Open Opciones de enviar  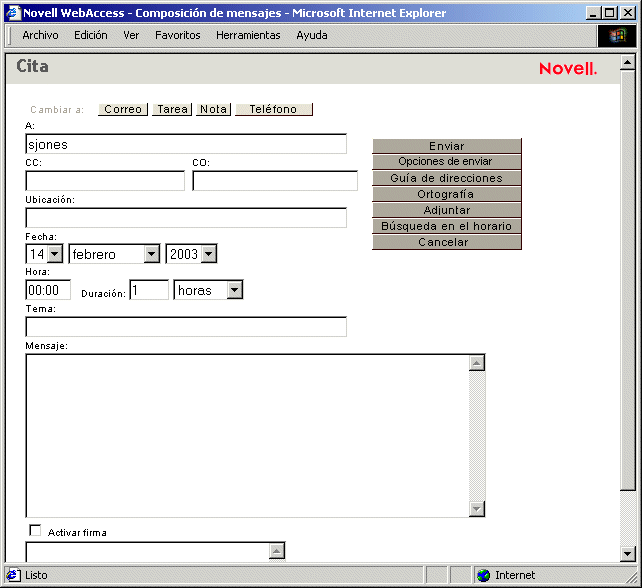(447, 162)
